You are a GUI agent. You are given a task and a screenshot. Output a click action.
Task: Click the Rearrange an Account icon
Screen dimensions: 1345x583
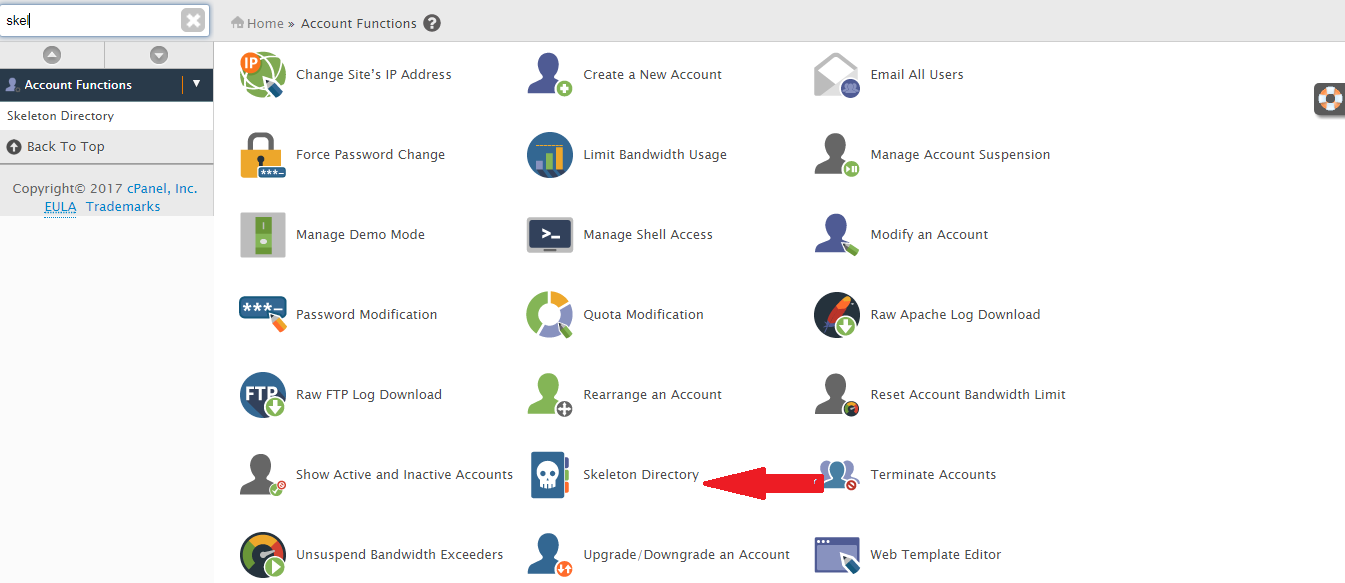pyautogui.click(x=550, y=395)
